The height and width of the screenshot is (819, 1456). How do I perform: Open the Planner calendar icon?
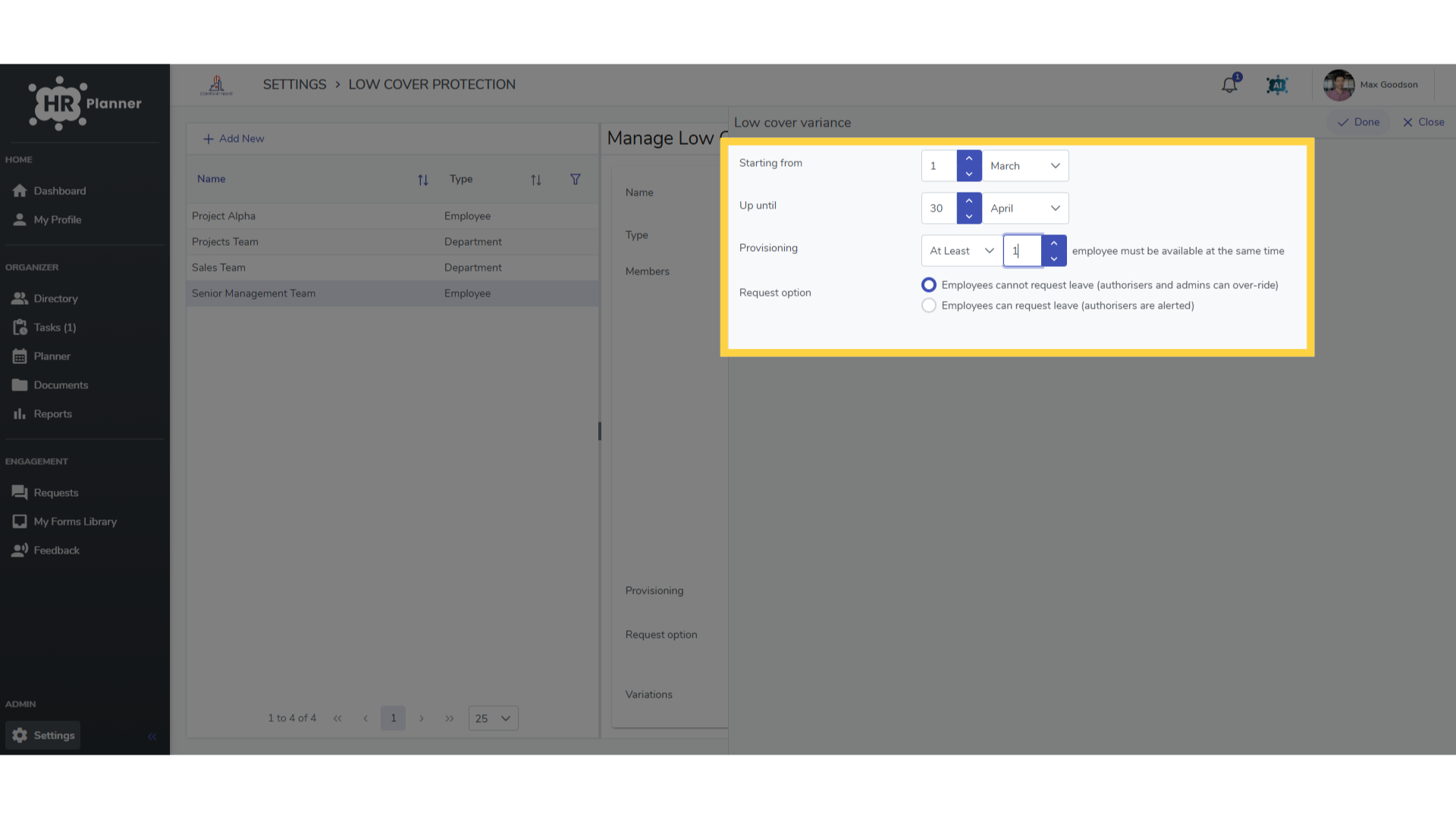[x=20, y=356]
